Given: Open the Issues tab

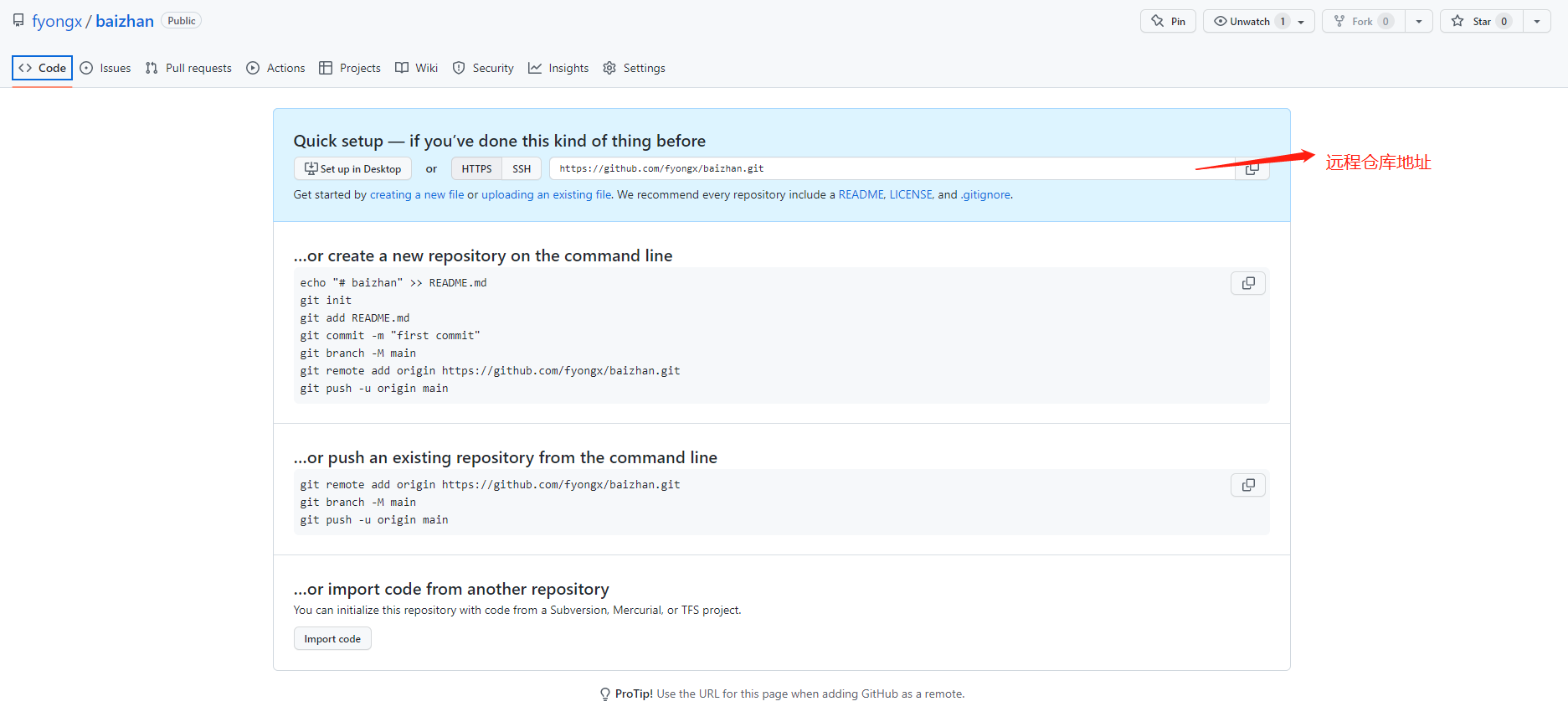Looking at the screenshot, I should (x=105, y=68).
